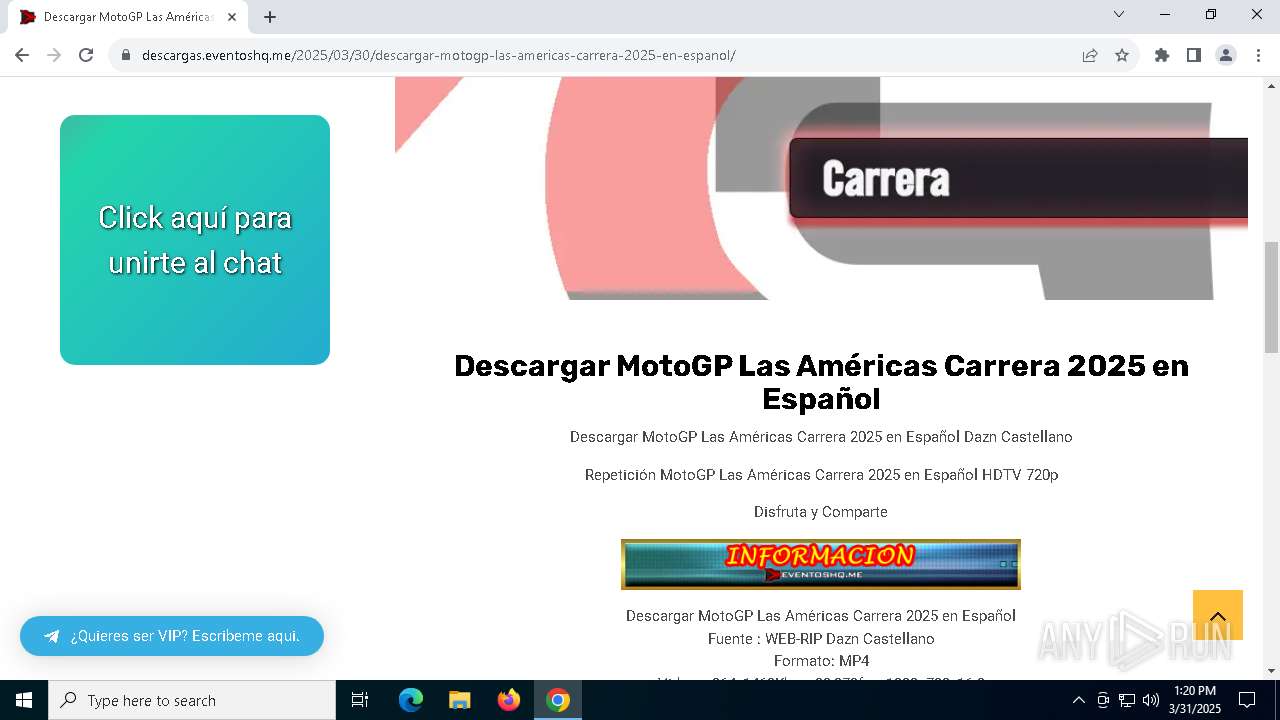Launch Microsoft Edge from taskbar
Image resolution: width=1280 pixels, height=720 pixels.
coord(411,700)
